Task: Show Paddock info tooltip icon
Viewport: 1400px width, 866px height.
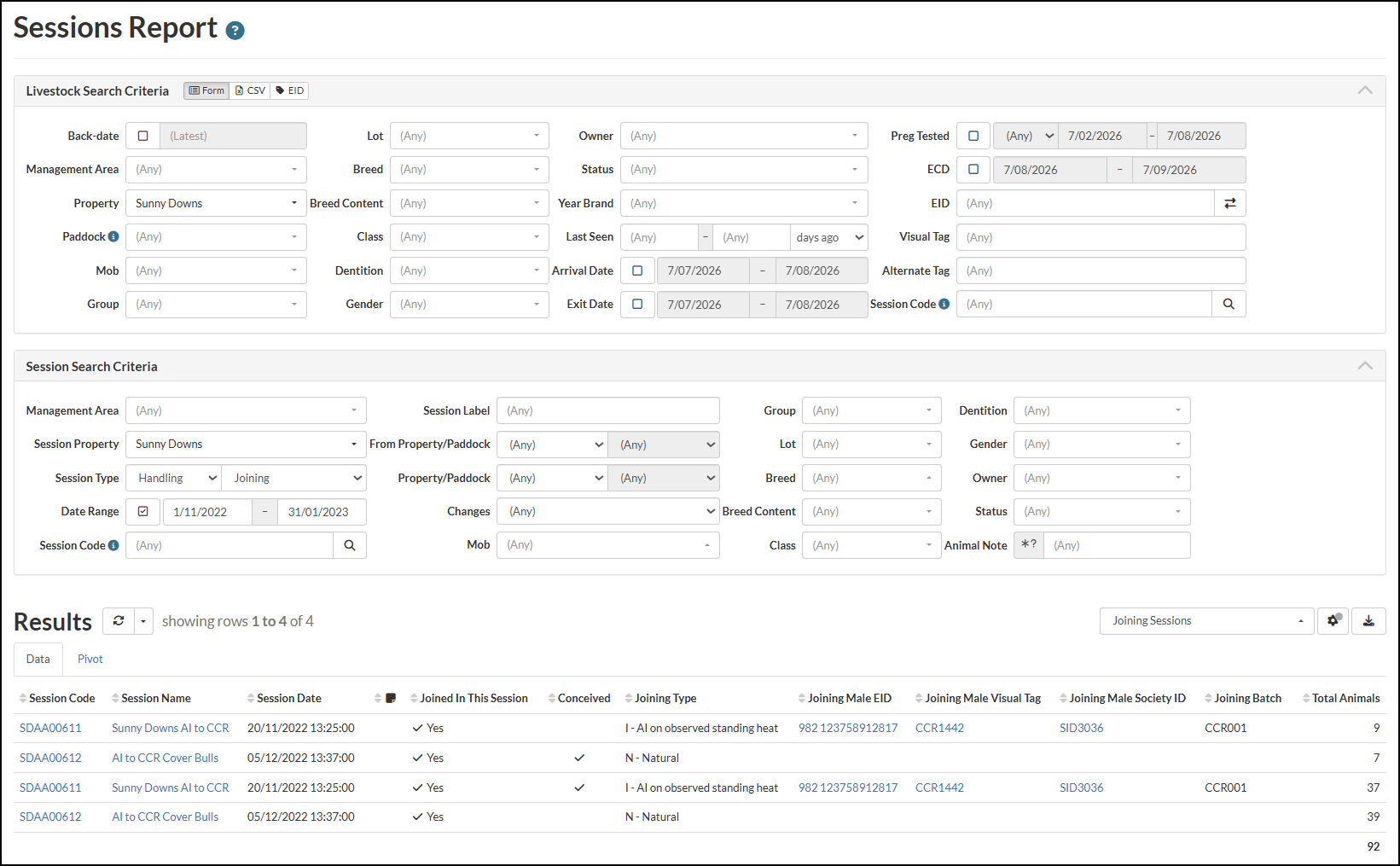Action: [x=113, y=236]
